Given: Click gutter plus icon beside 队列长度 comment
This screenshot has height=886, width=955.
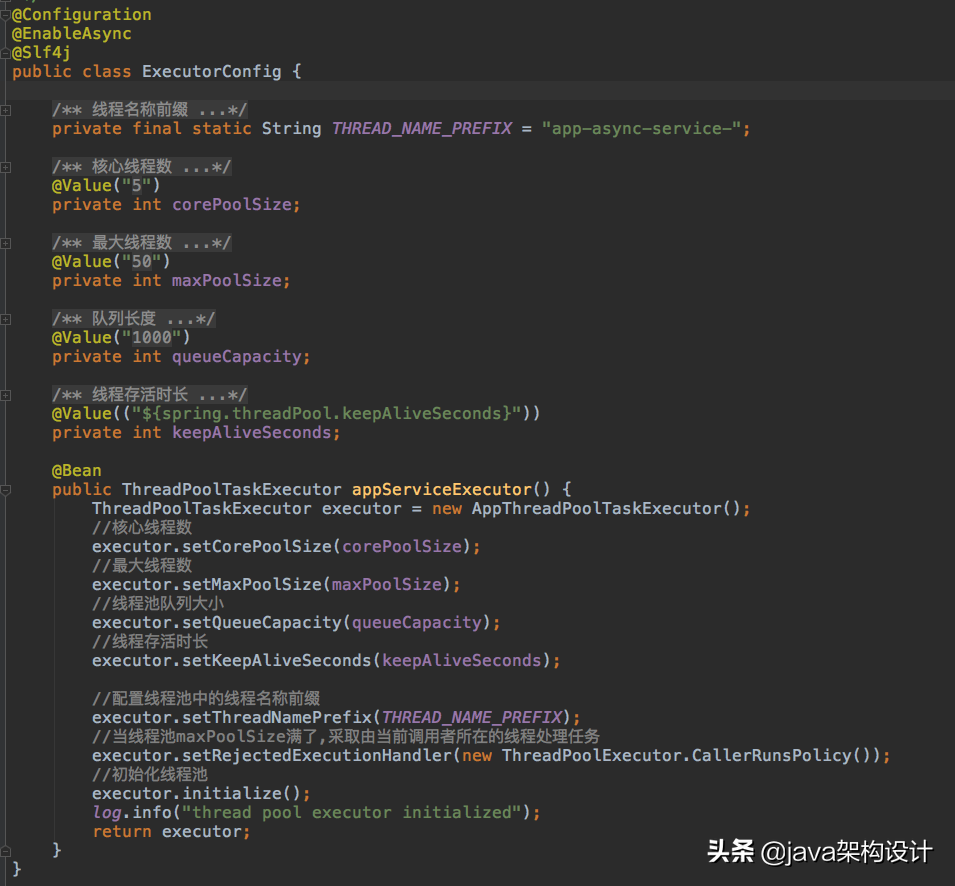Looking at the screenshot, I should (x=5, y=319).
